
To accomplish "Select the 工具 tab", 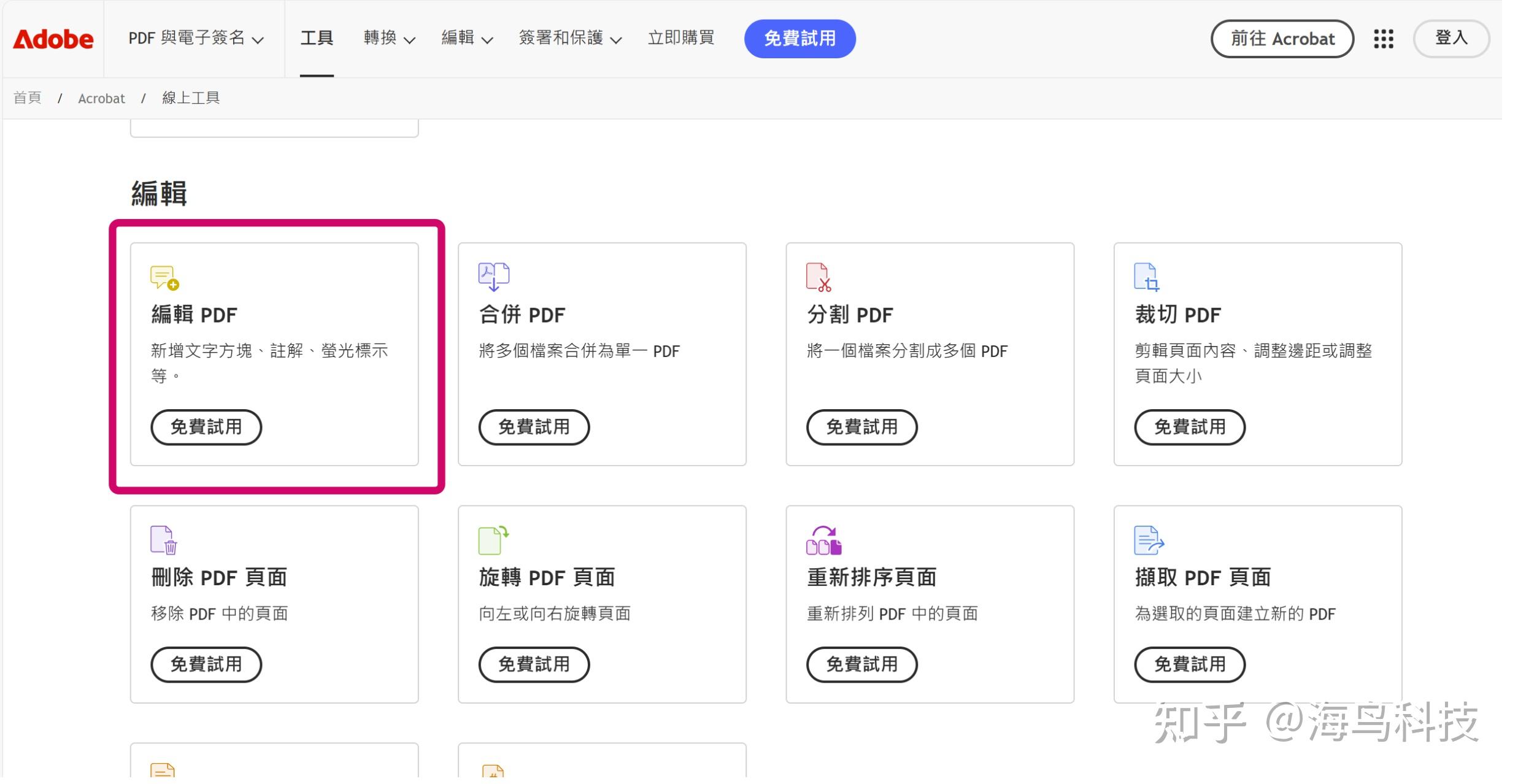I will point(317,38).
